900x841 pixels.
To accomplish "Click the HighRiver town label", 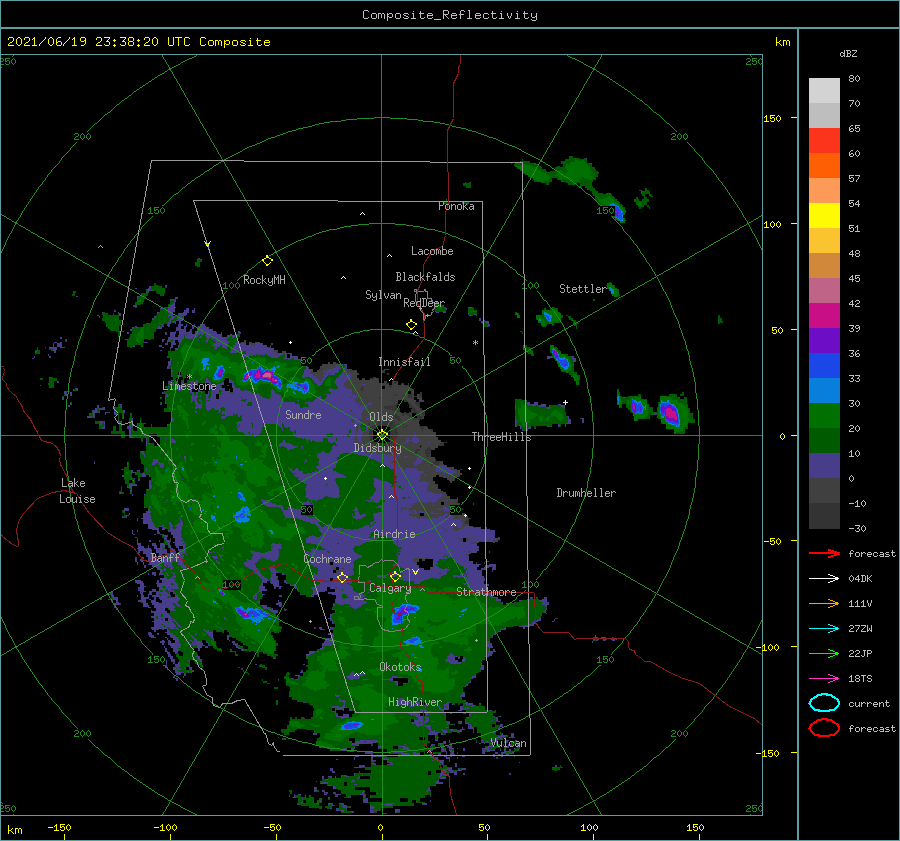I will [x=415, y=702].
